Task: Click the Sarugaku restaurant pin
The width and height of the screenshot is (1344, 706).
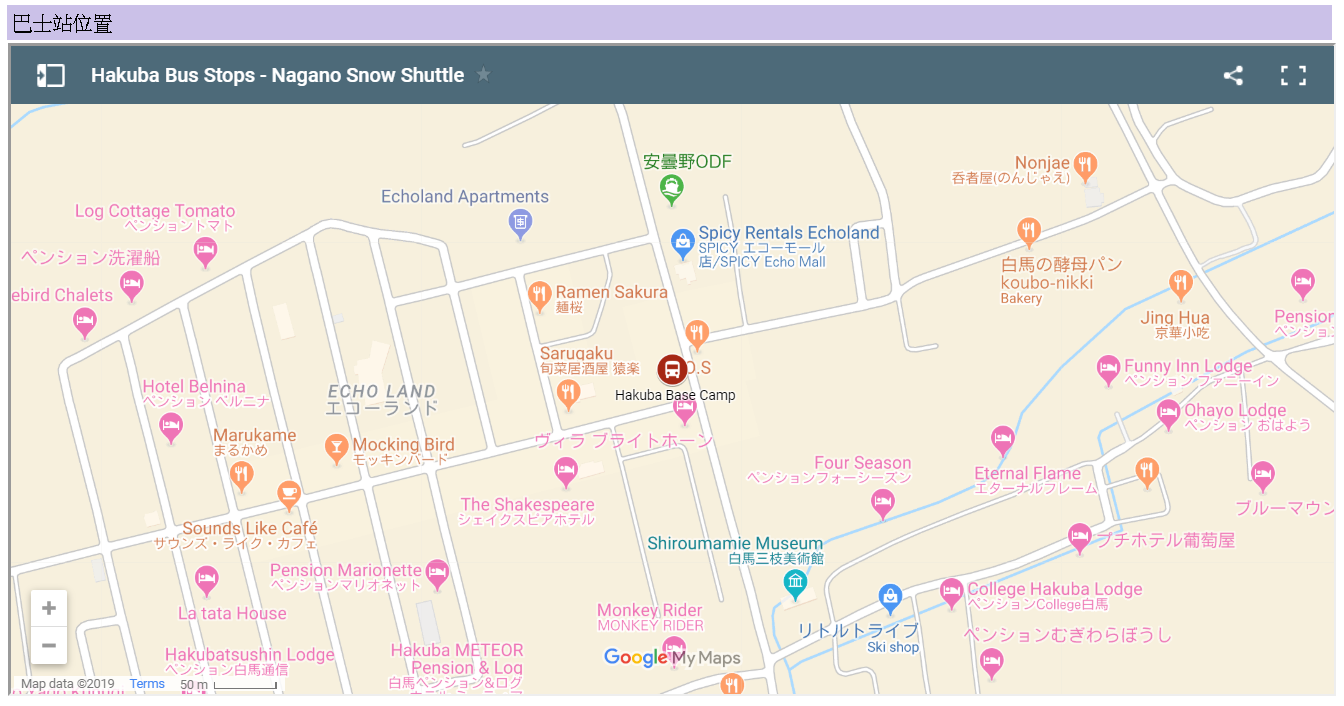Action: point(568,393)
